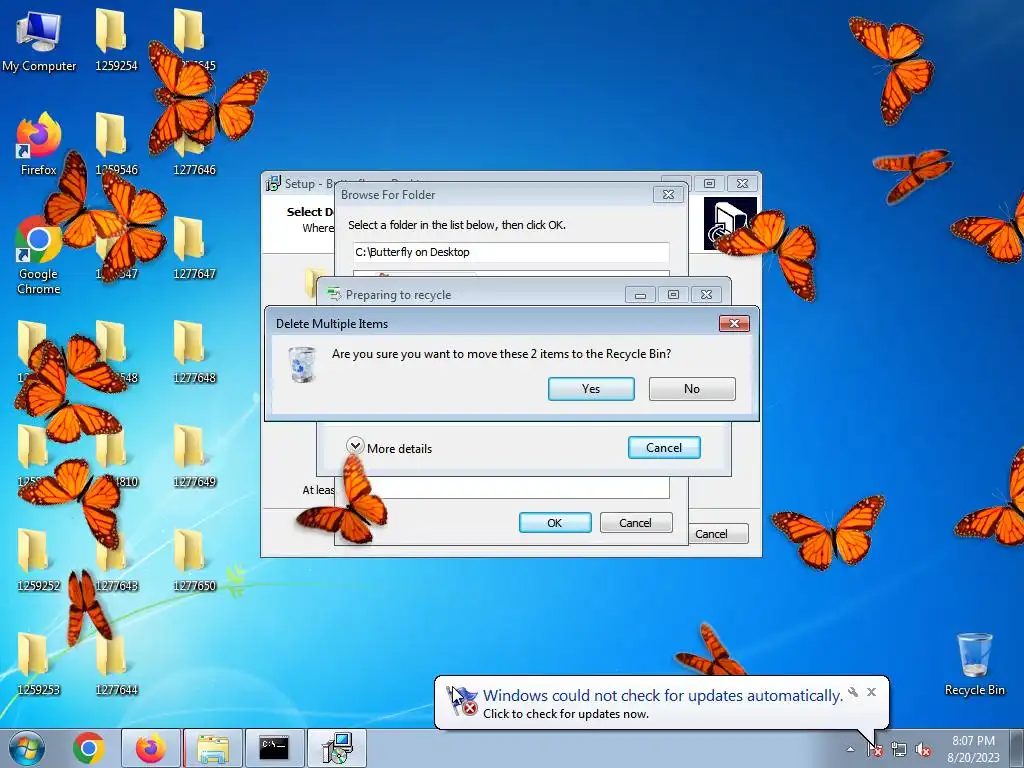
Task: Open My Computer desktop icon
Action: click(x=39, y=40)
